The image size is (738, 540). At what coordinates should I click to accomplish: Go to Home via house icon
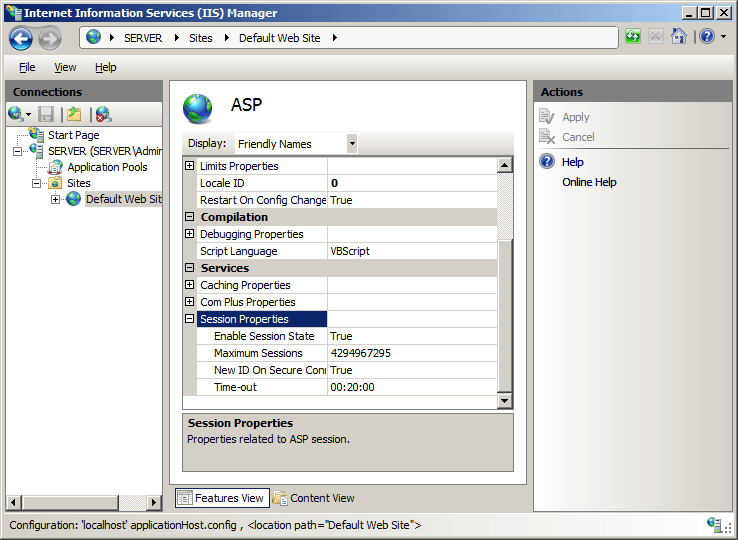(679, 36)
